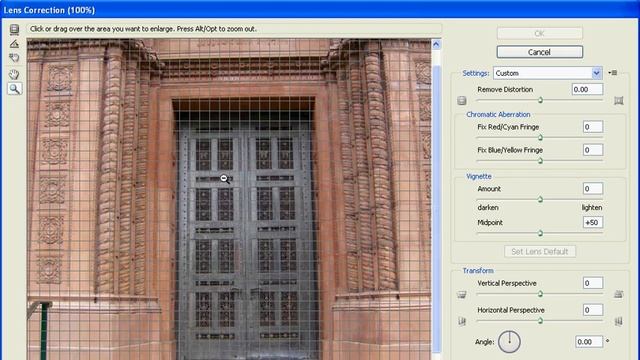This screenshot has width=640, height=360.
Task: Click the Remove Distortion value field
Action: 587,89
